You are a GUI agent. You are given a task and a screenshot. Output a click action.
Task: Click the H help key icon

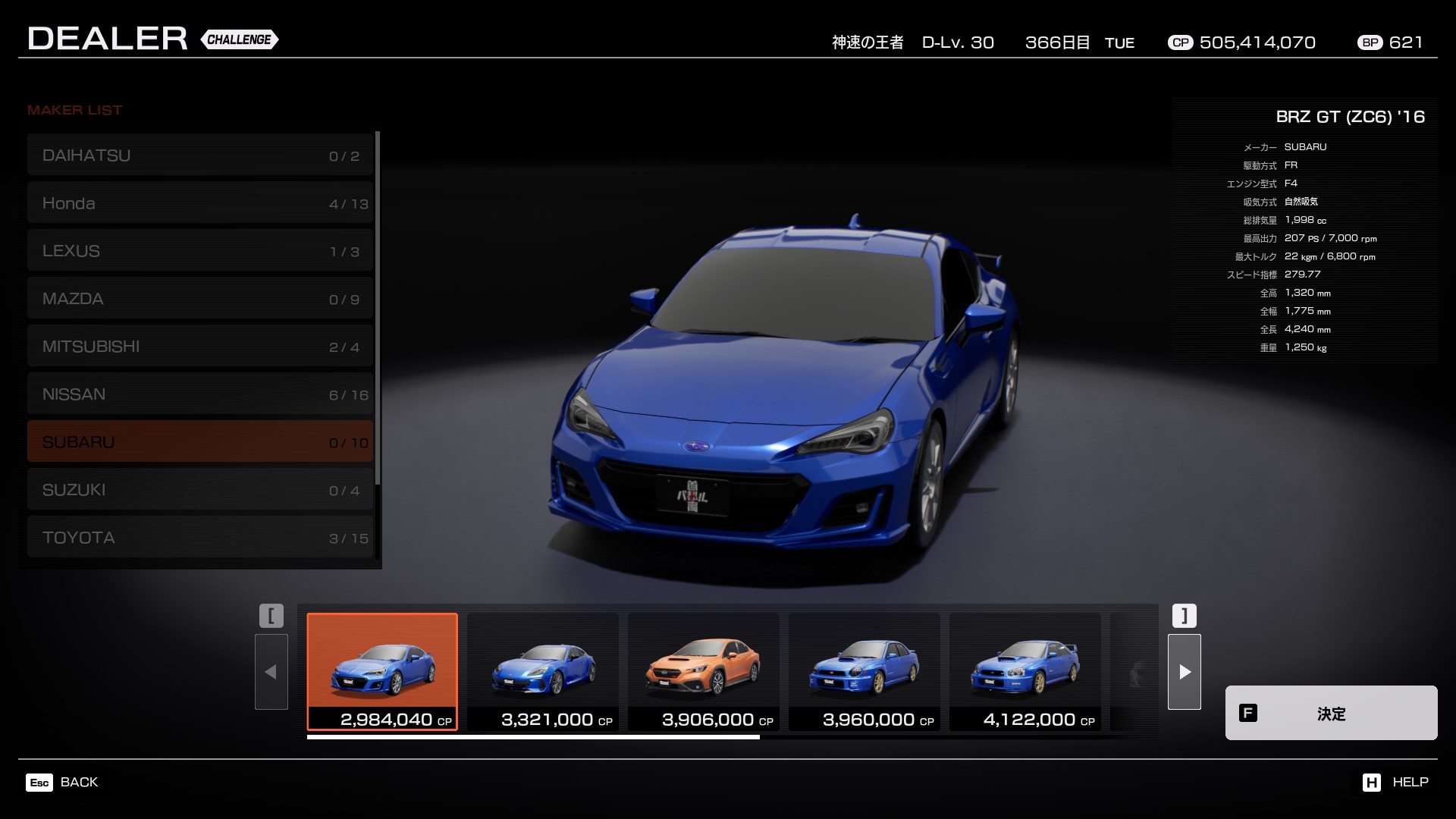(1371, 783)
